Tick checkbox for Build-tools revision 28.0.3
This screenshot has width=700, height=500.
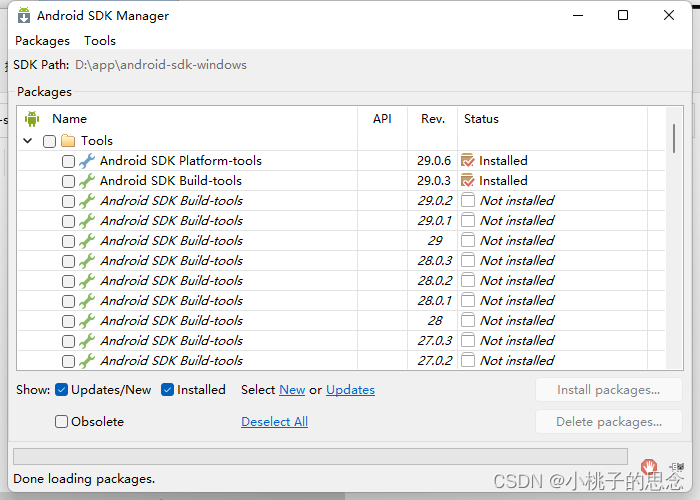point(68,261)
